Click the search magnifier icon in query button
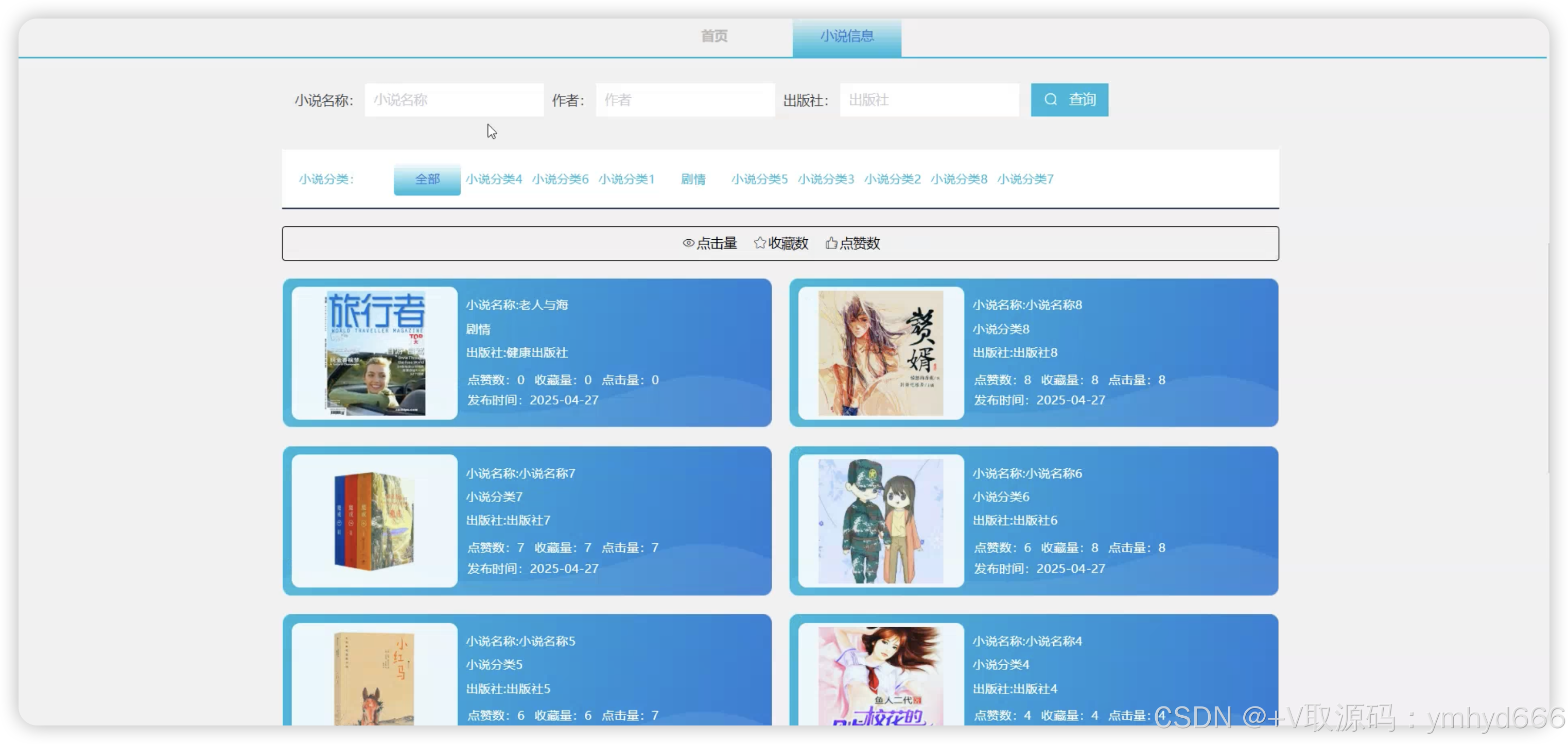The image size is (1568, 744). 1051,99
